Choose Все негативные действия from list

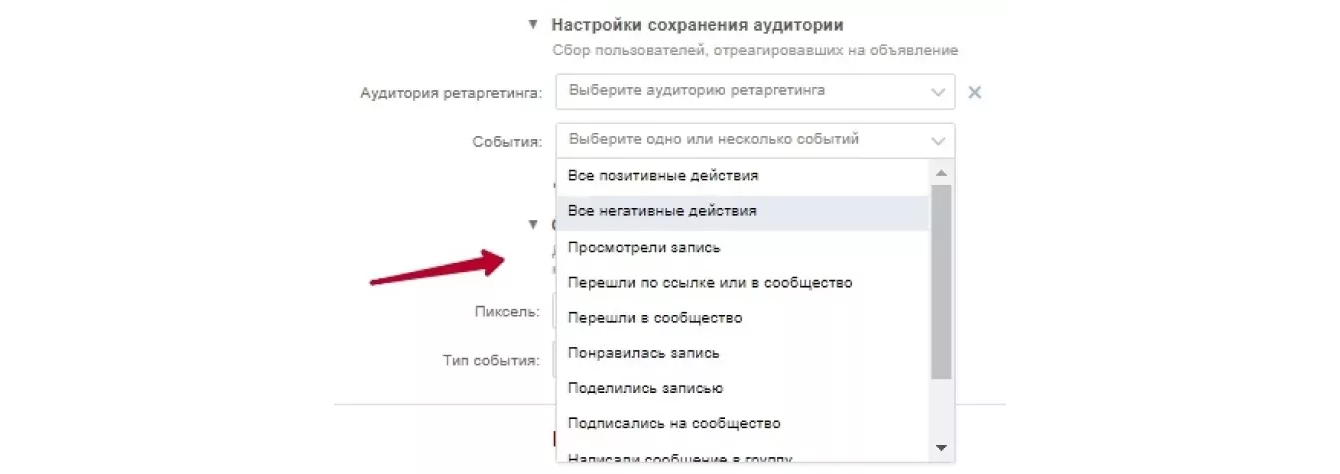[x=662, y=212]
